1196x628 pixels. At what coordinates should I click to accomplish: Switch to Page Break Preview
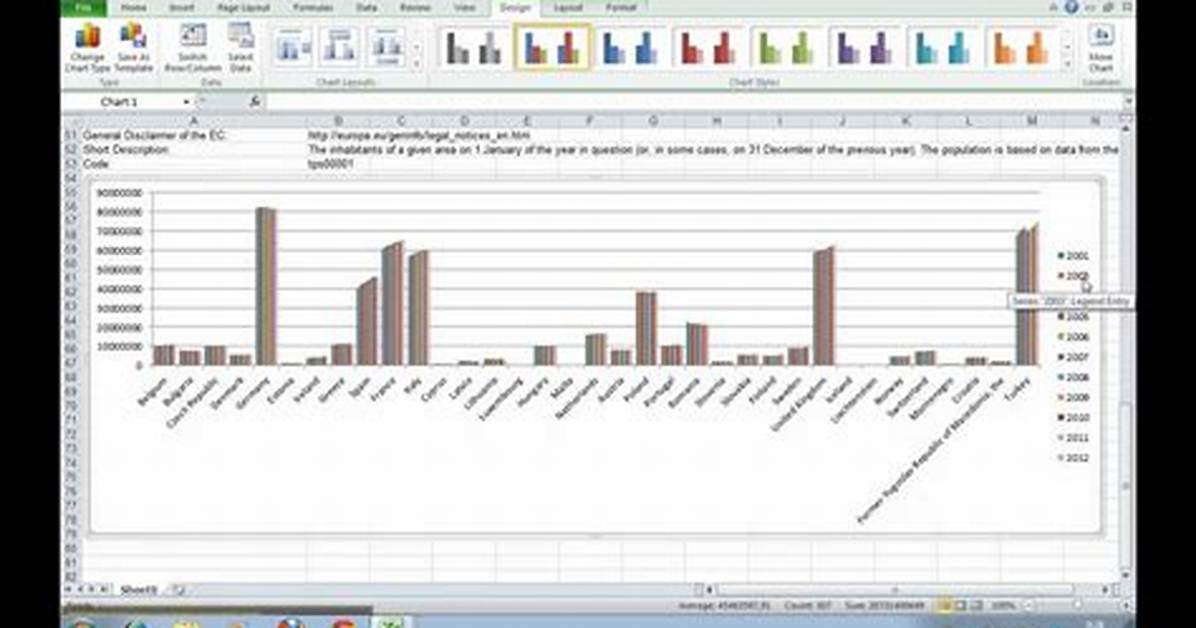pos(976,606)
